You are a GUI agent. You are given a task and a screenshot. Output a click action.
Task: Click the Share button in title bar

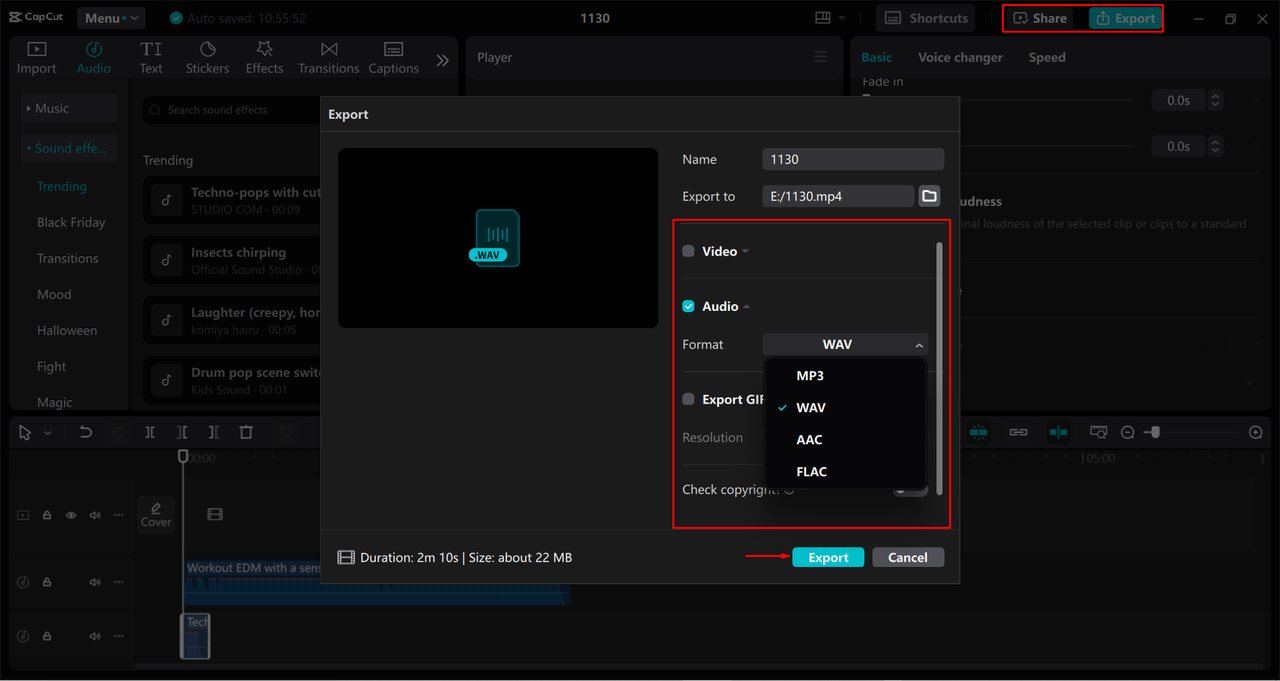(1040, 18)
